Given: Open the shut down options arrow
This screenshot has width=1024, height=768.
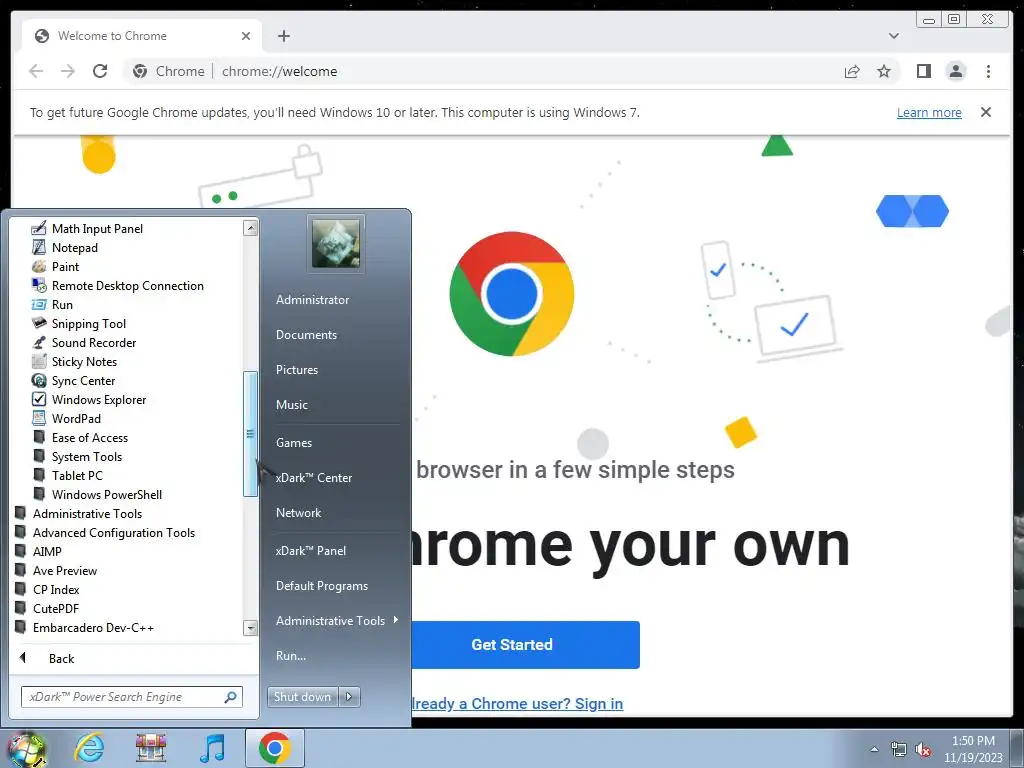Looking at the screenshot, I should coord(349,697).
